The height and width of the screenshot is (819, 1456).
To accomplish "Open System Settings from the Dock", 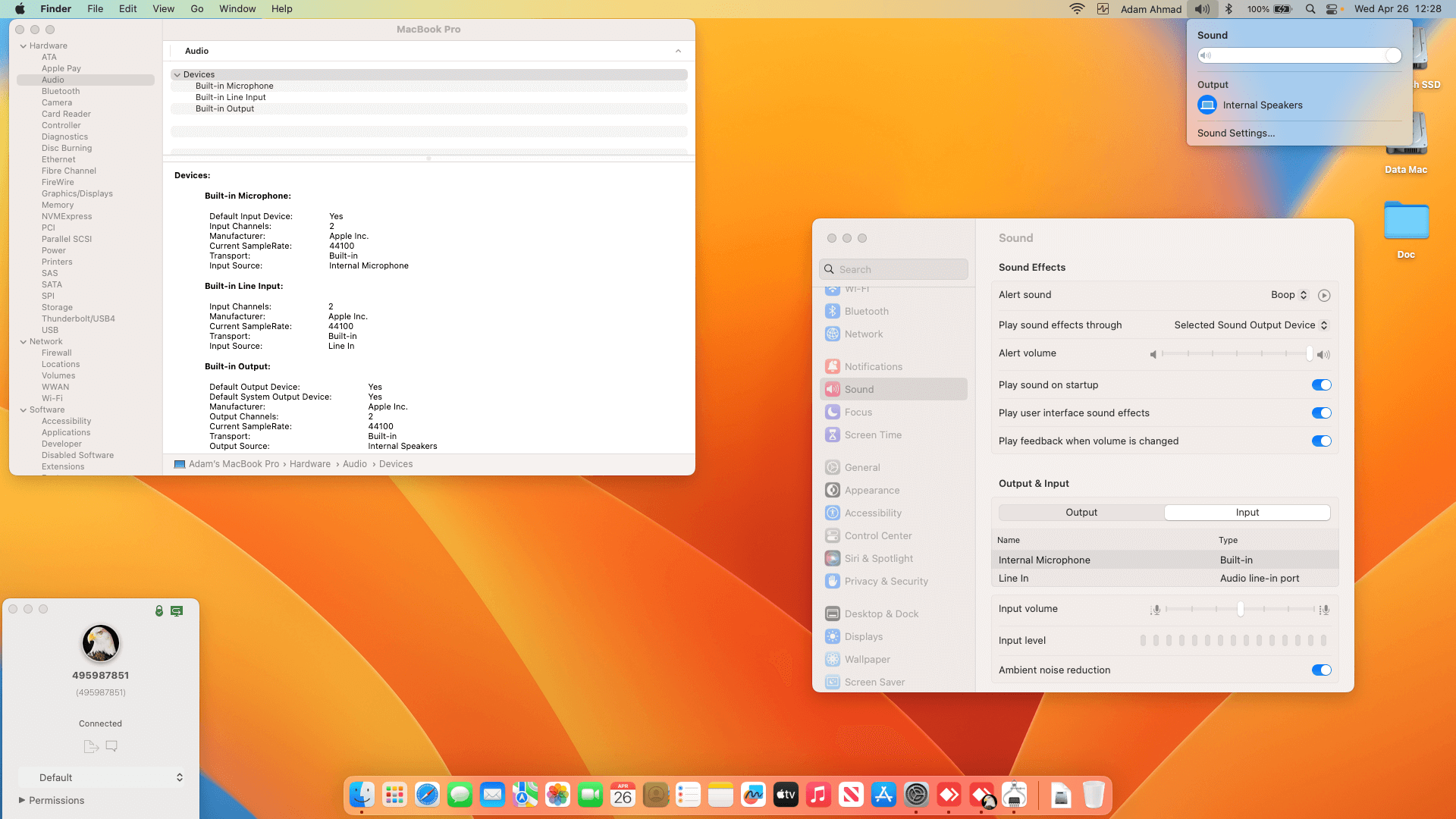I will tap(916, 795).
